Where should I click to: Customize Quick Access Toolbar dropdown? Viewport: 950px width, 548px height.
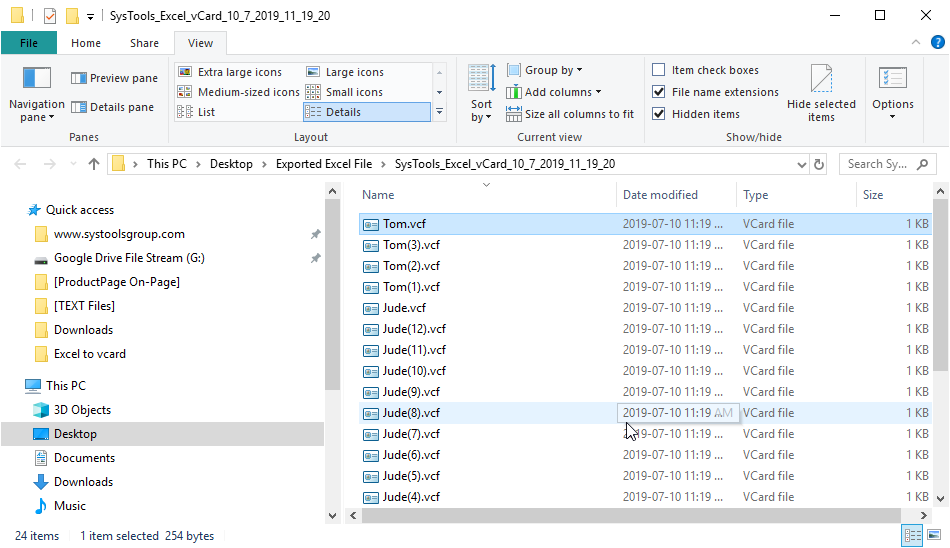[90, 16]
